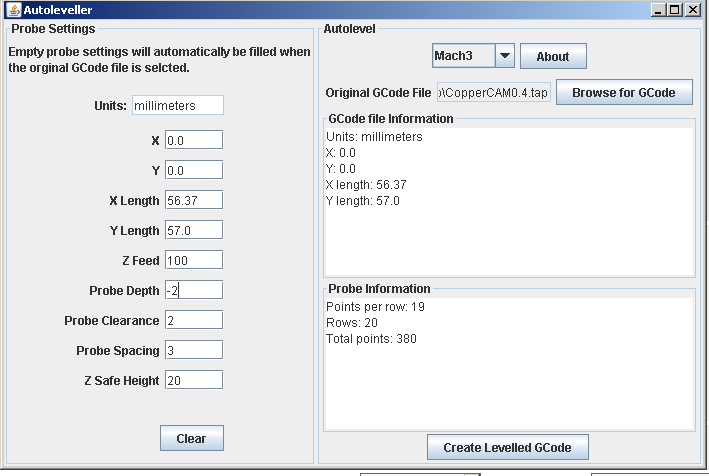709x476 pixels.
Task: Click the X Length field showing 56.37
Action: 194,200
